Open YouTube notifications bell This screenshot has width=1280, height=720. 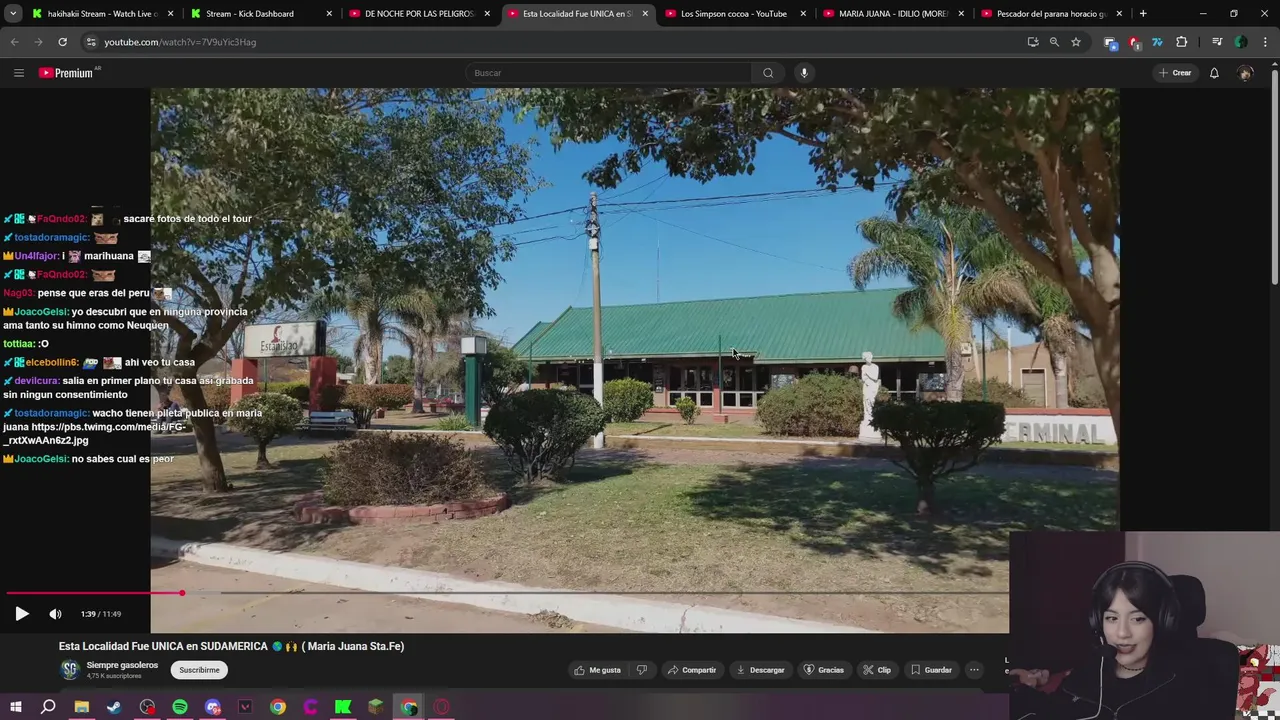click(1214, 73)
